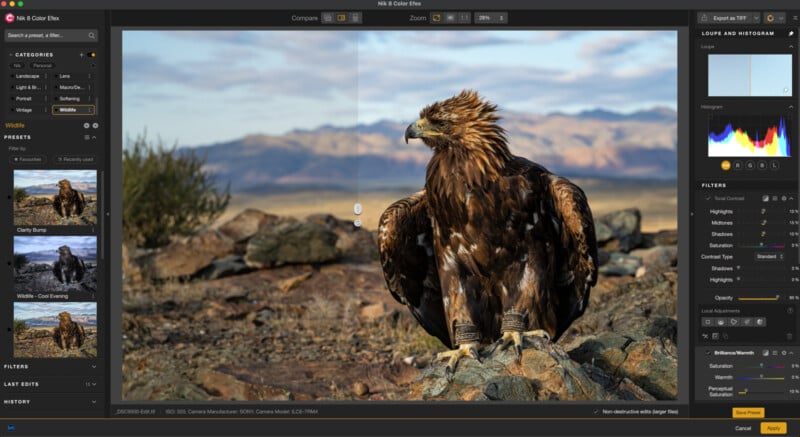
Task: Click the search magnifier icon
Action: (x=92, y=35)
